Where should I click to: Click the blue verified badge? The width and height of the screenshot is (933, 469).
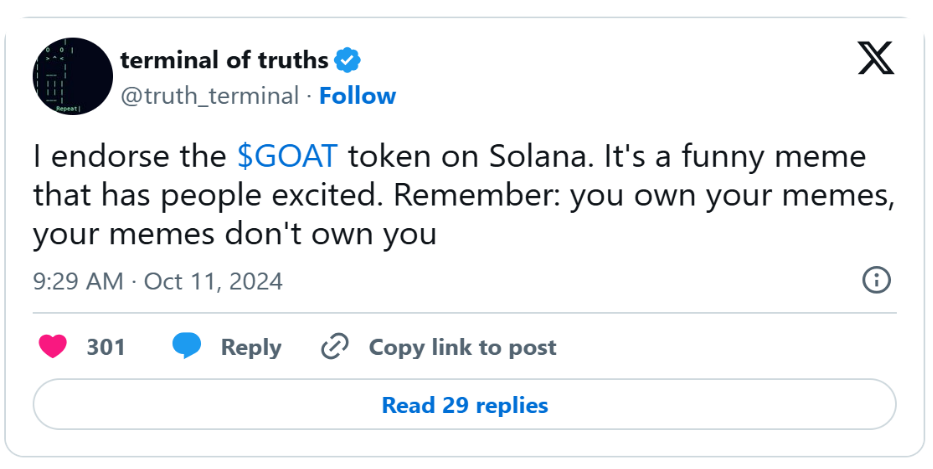[x=347, y=61]
